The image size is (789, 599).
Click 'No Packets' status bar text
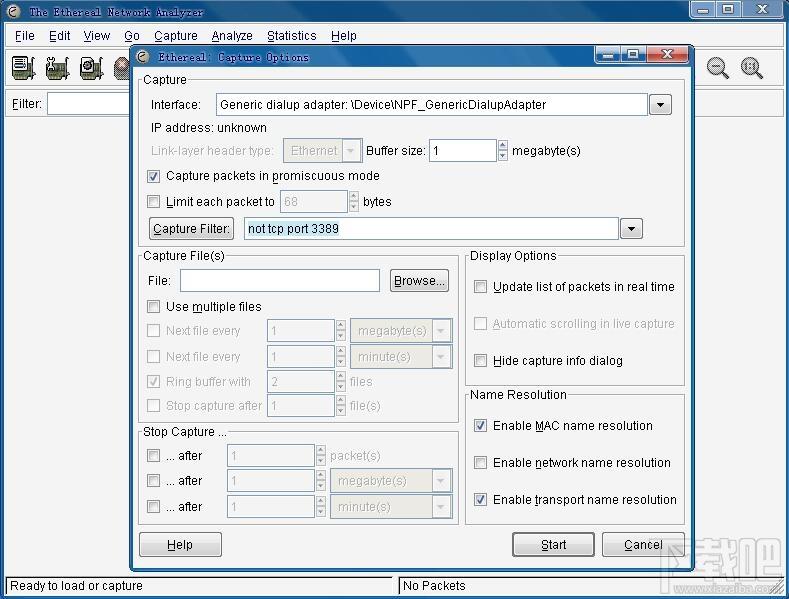pyautogui.click(x=434, y=585)
